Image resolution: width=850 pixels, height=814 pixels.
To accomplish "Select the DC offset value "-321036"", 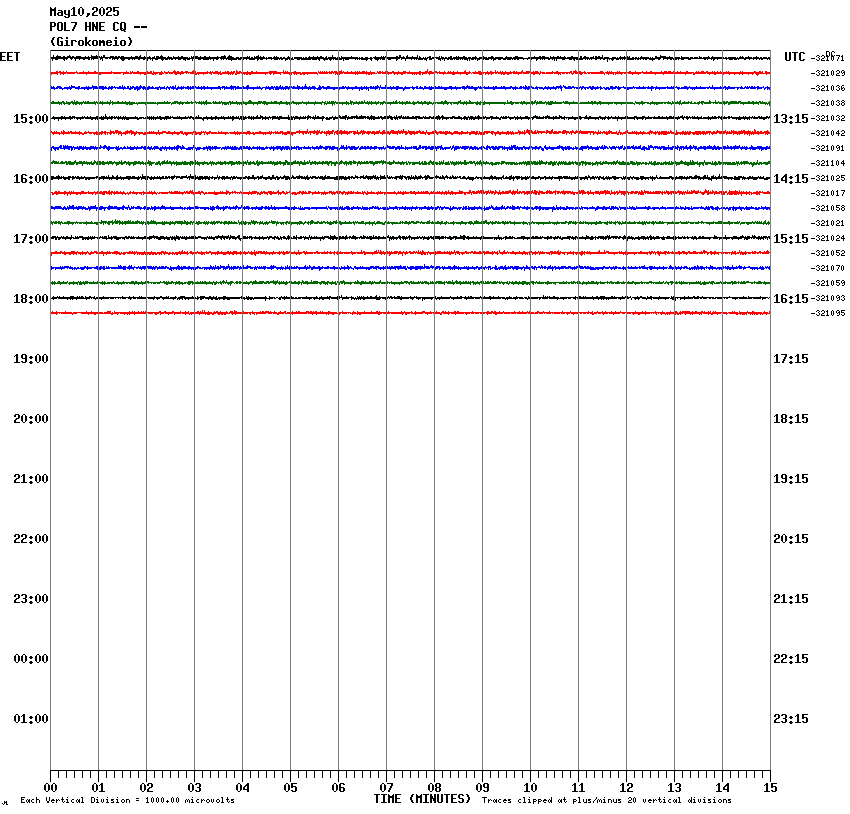I will tap(828, 88).
